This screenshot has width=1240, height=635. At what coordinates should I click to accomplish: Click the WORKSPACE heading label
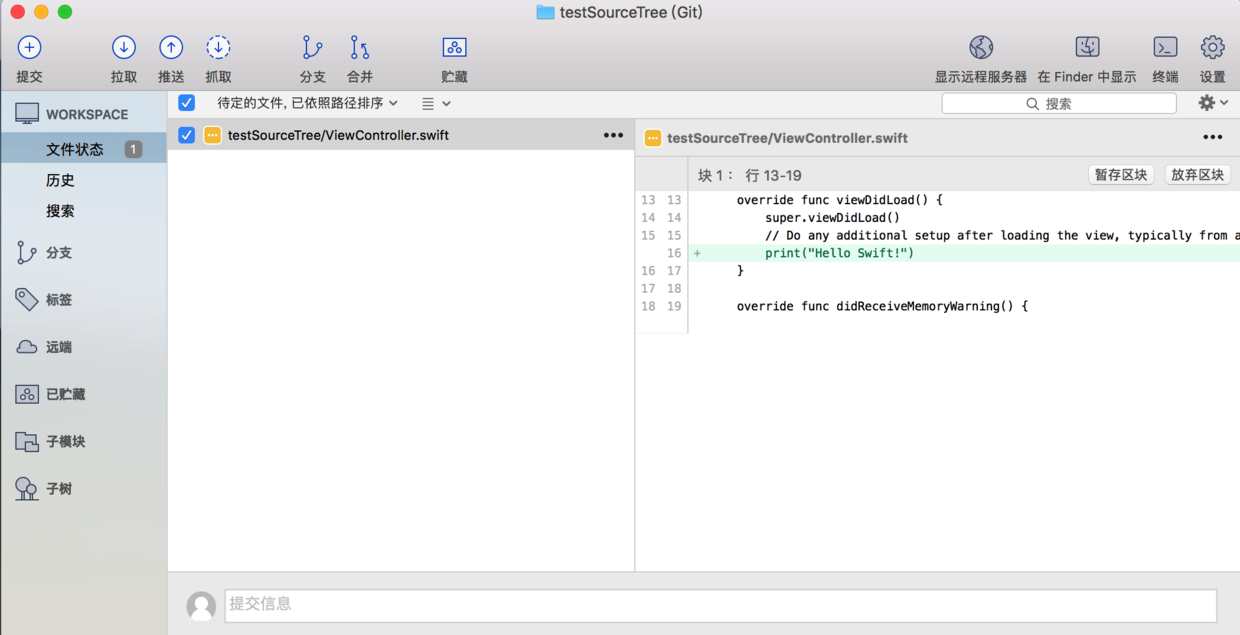(x=87, y=114)
